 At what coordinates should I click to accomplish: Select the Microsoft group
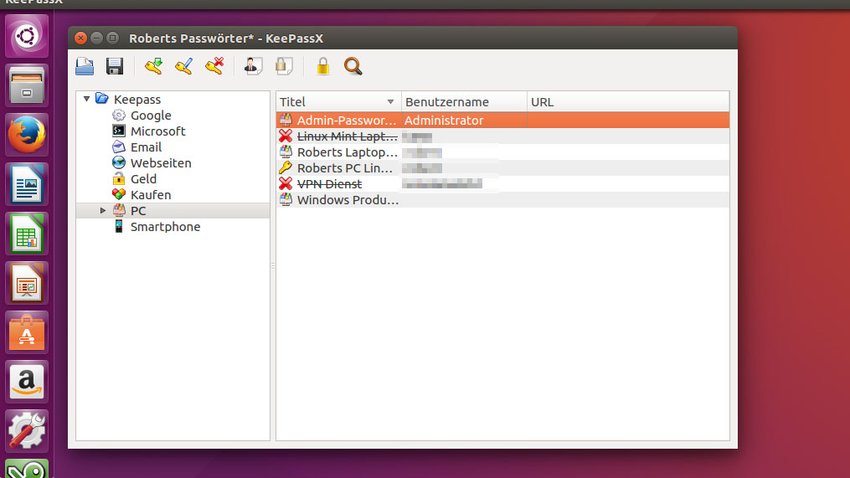tap(158, 131)
